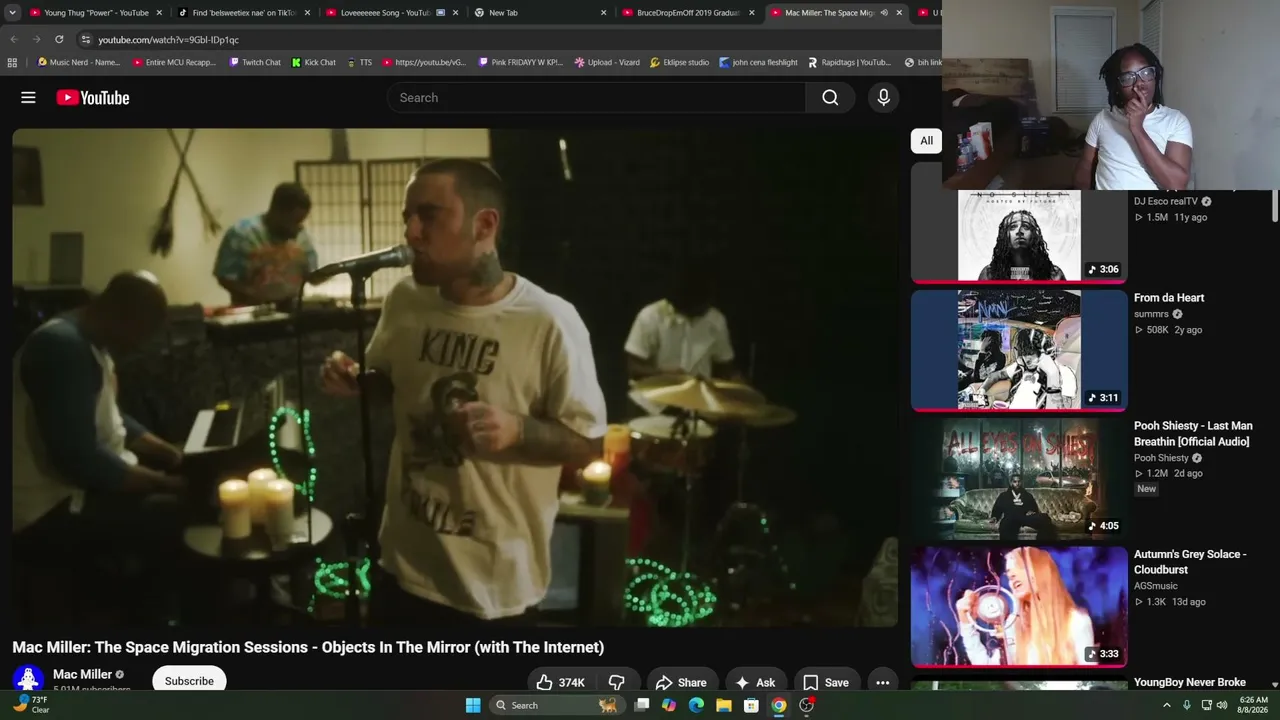The height and width of the screenshot is (720, 1280).
Task: Go to the YouTube home logo
Action: [x=93, y=97]
